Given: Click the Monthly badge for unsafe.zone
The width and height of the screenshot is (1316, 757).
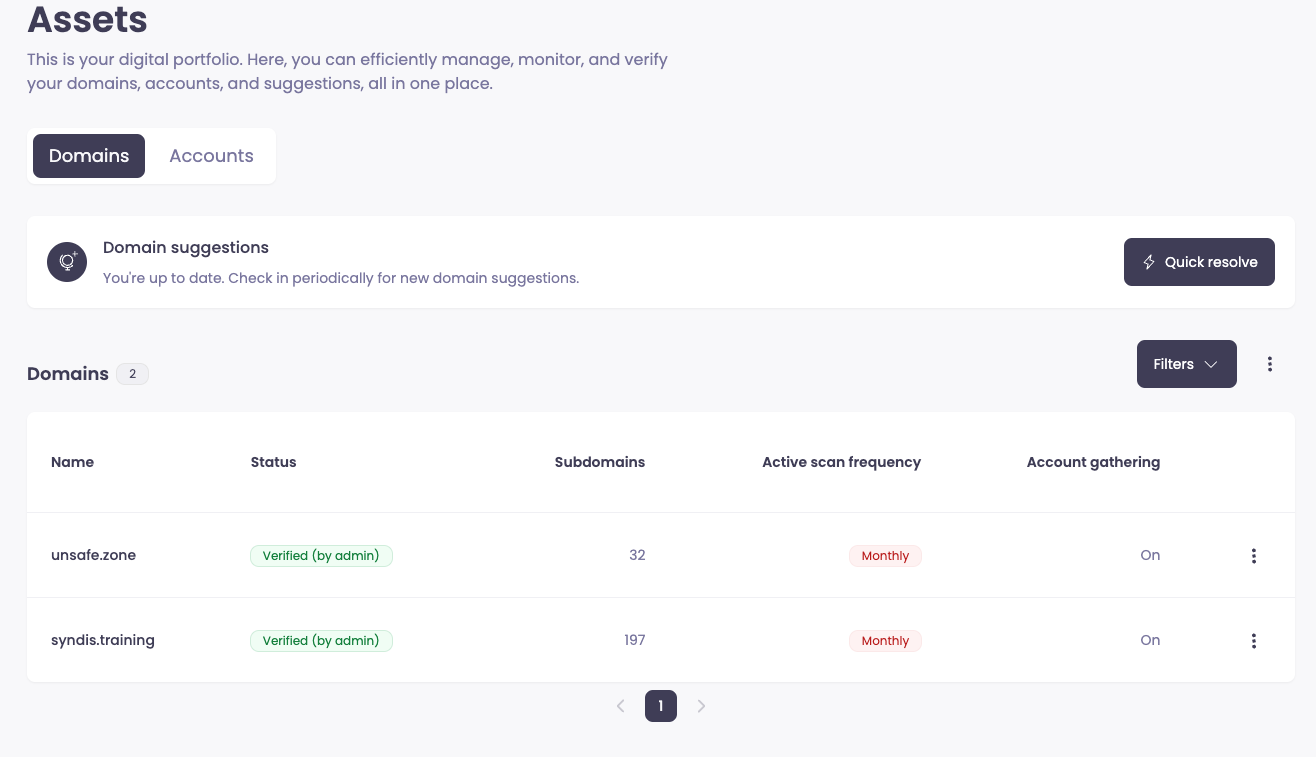Looking at the screenshot, I should click(885, 556).
